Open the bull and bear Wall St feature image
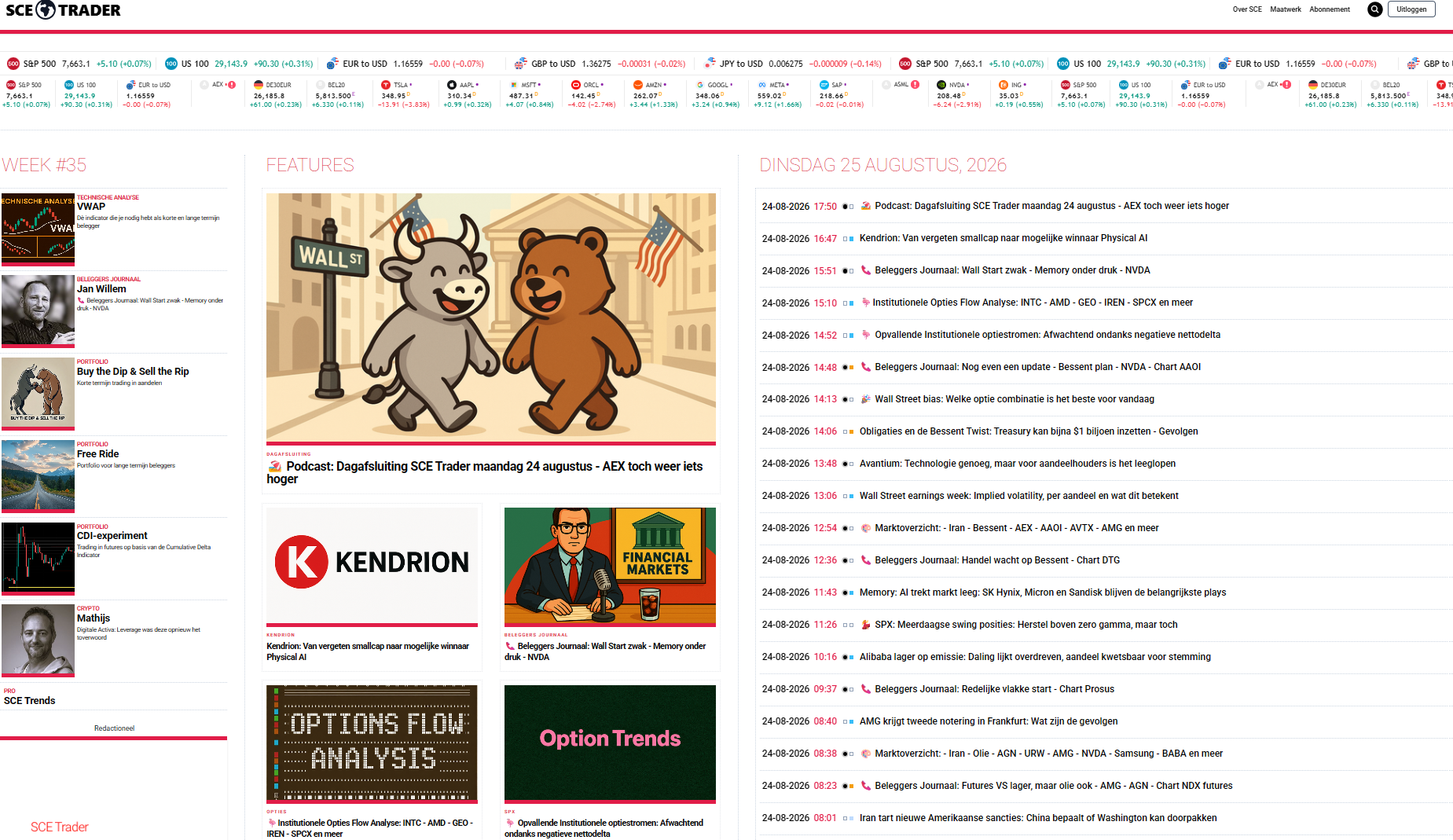The height and width of the screenshot is (840, 1453). click(x=491, y=317)
